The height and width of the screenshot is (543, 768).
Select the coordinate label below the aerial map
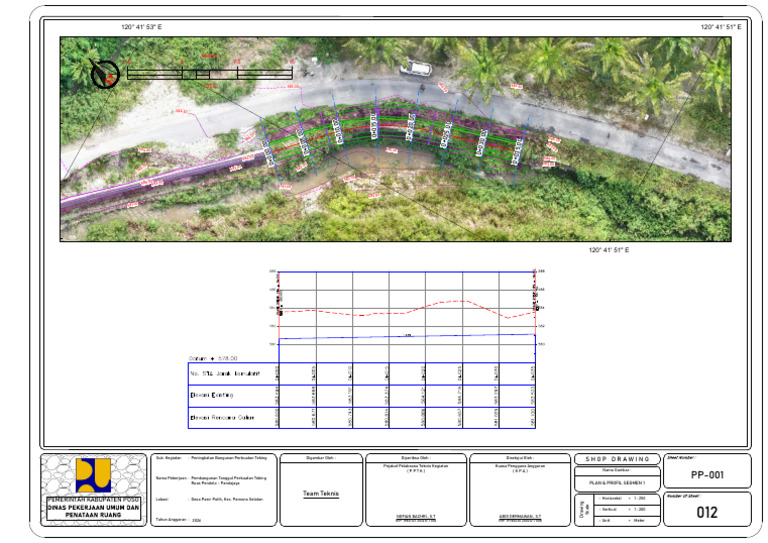click(609, 250)
